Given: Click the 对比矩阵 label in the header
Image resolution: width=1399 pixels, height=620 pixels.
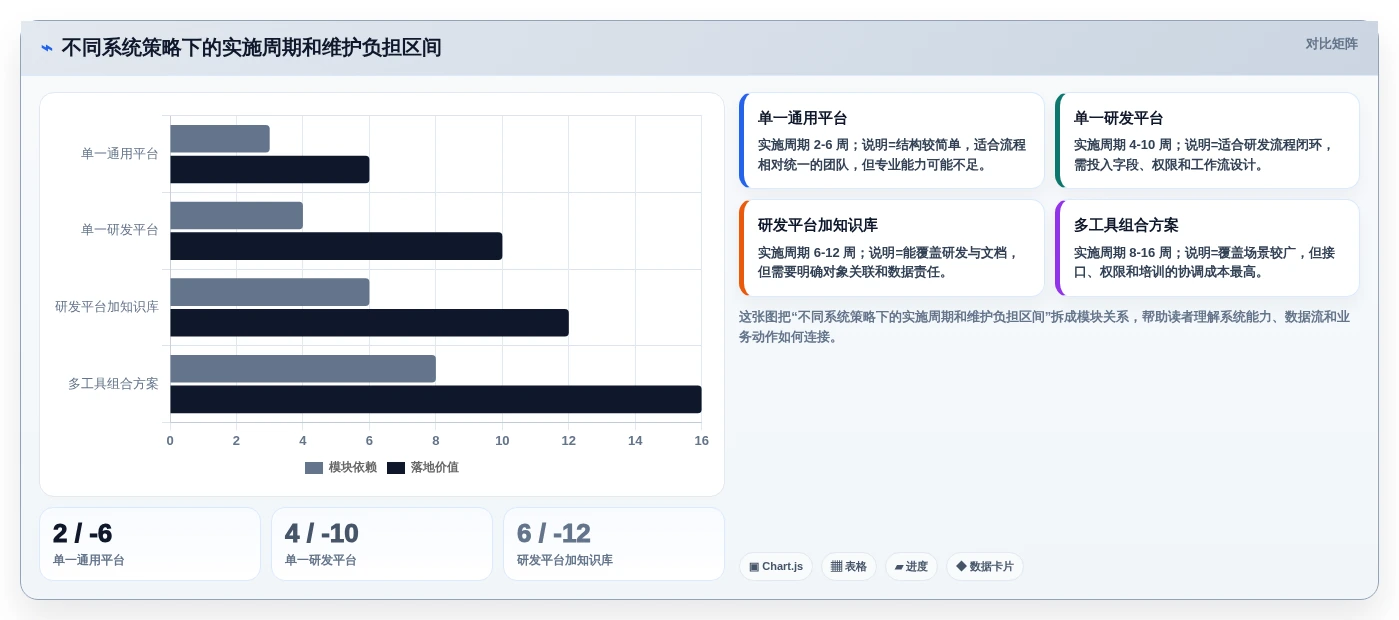Looking at the screenshot, I should [1331, 44].
